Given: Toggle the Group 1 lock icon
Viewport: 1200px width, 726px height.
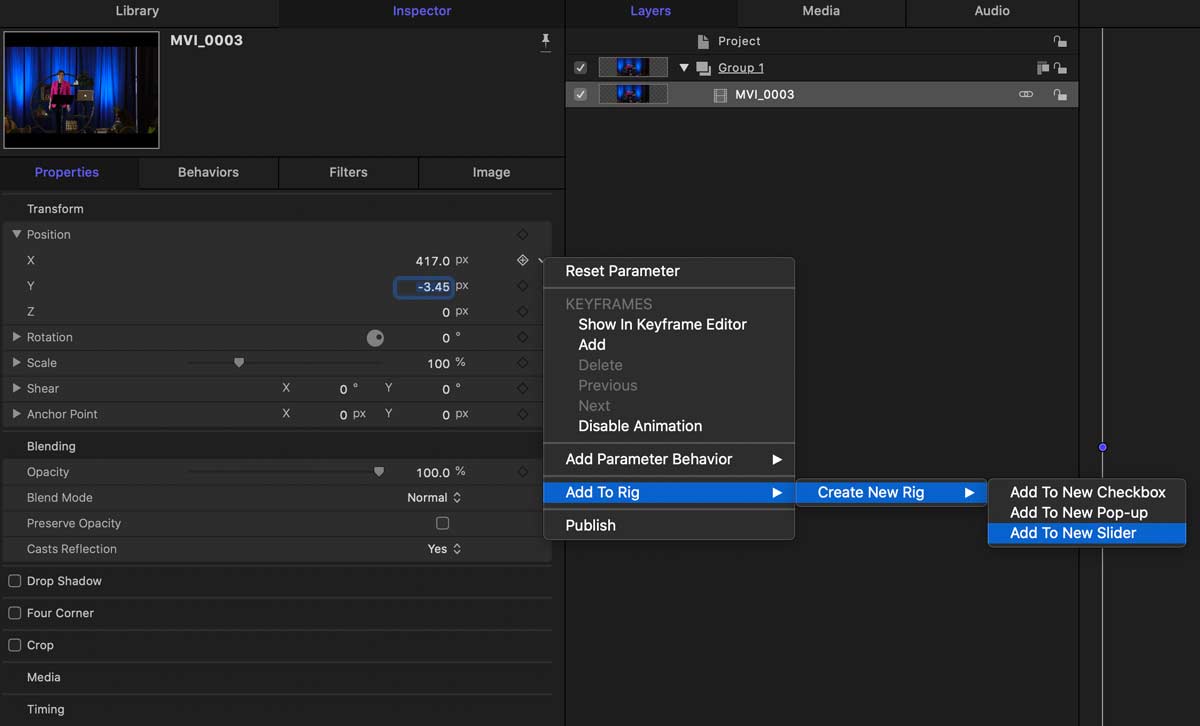Looking at the screenshot, I should [x=1060, y=68].
